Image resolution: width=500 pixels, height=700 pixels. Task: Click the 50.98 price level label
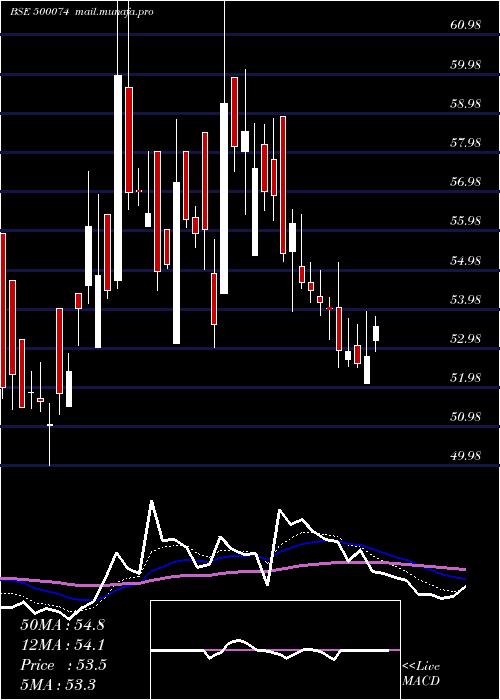point(466,417)
